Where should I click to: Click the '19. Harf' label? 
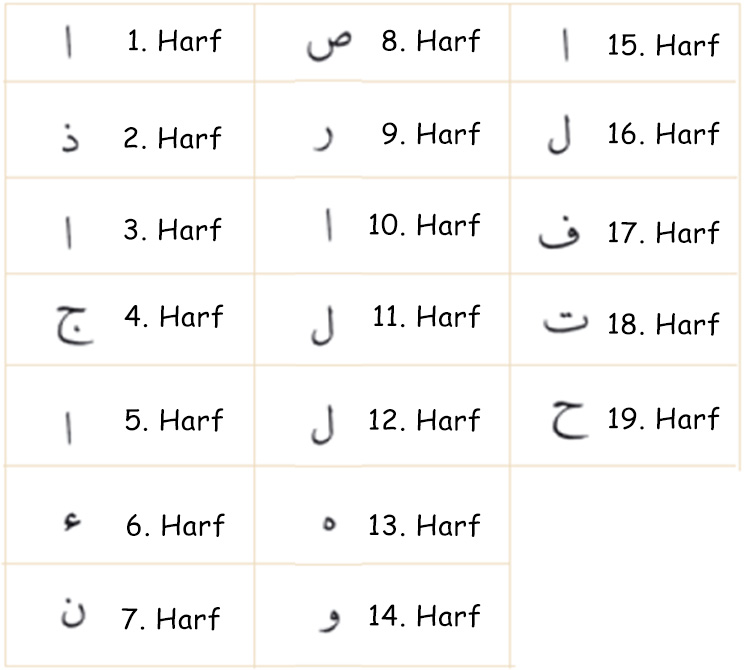[663, 418]
